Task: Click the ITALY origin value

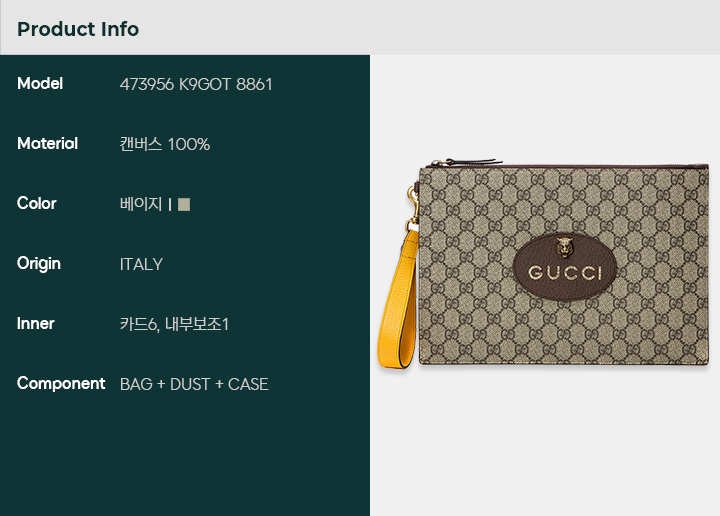Action: point(141,264)
